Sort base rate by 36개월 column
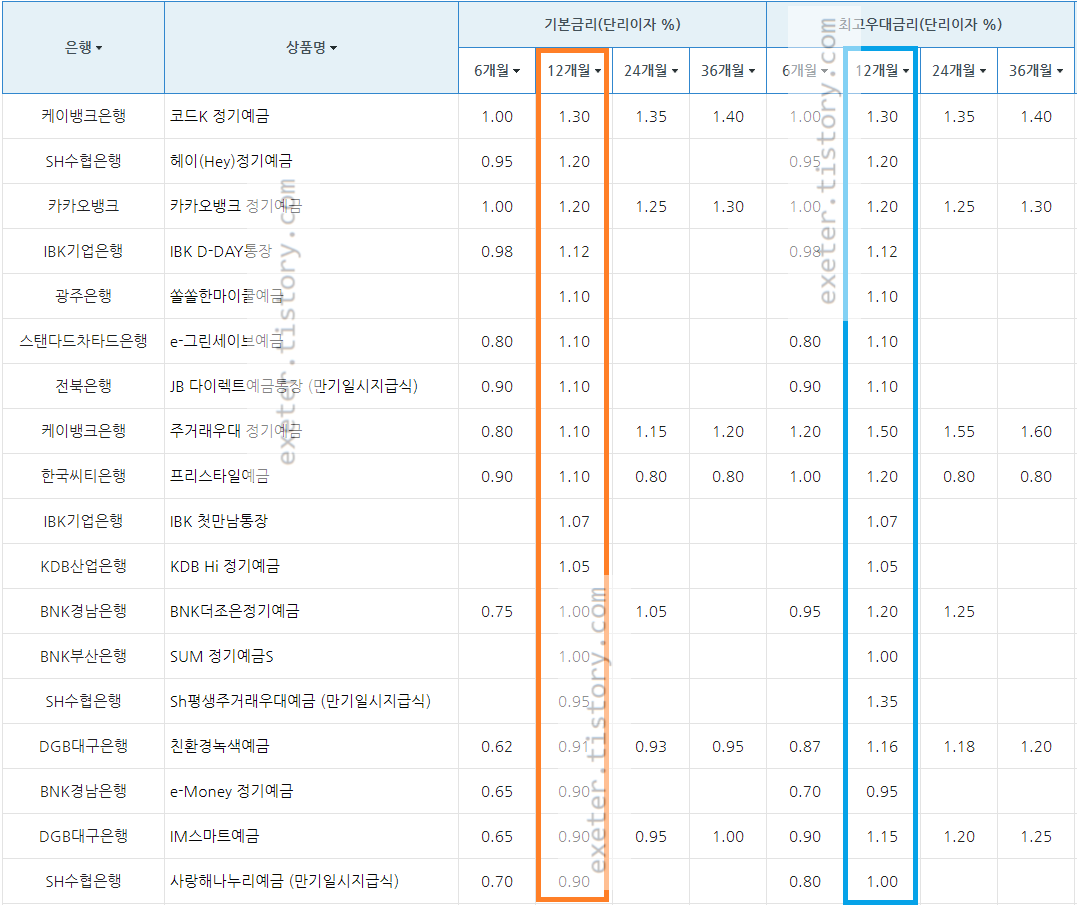The width and height of the screenshot is (1077, 905). click(x=727, y=71)
